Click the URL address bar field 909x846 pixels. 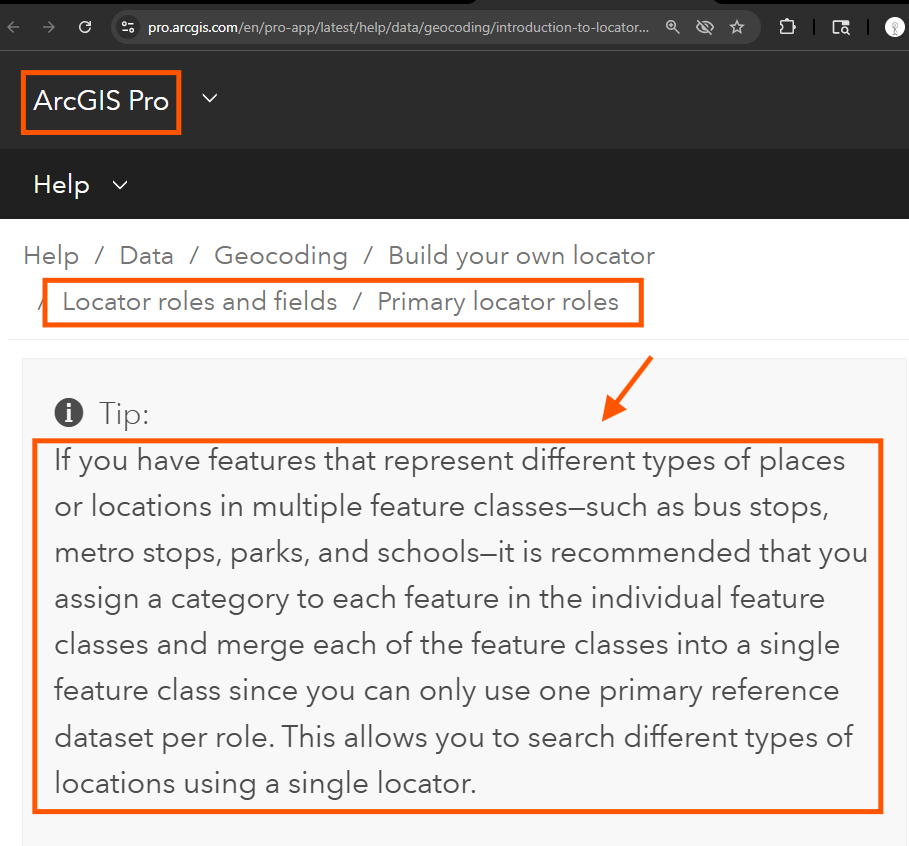pyautogui.click(x=398, y=27)
